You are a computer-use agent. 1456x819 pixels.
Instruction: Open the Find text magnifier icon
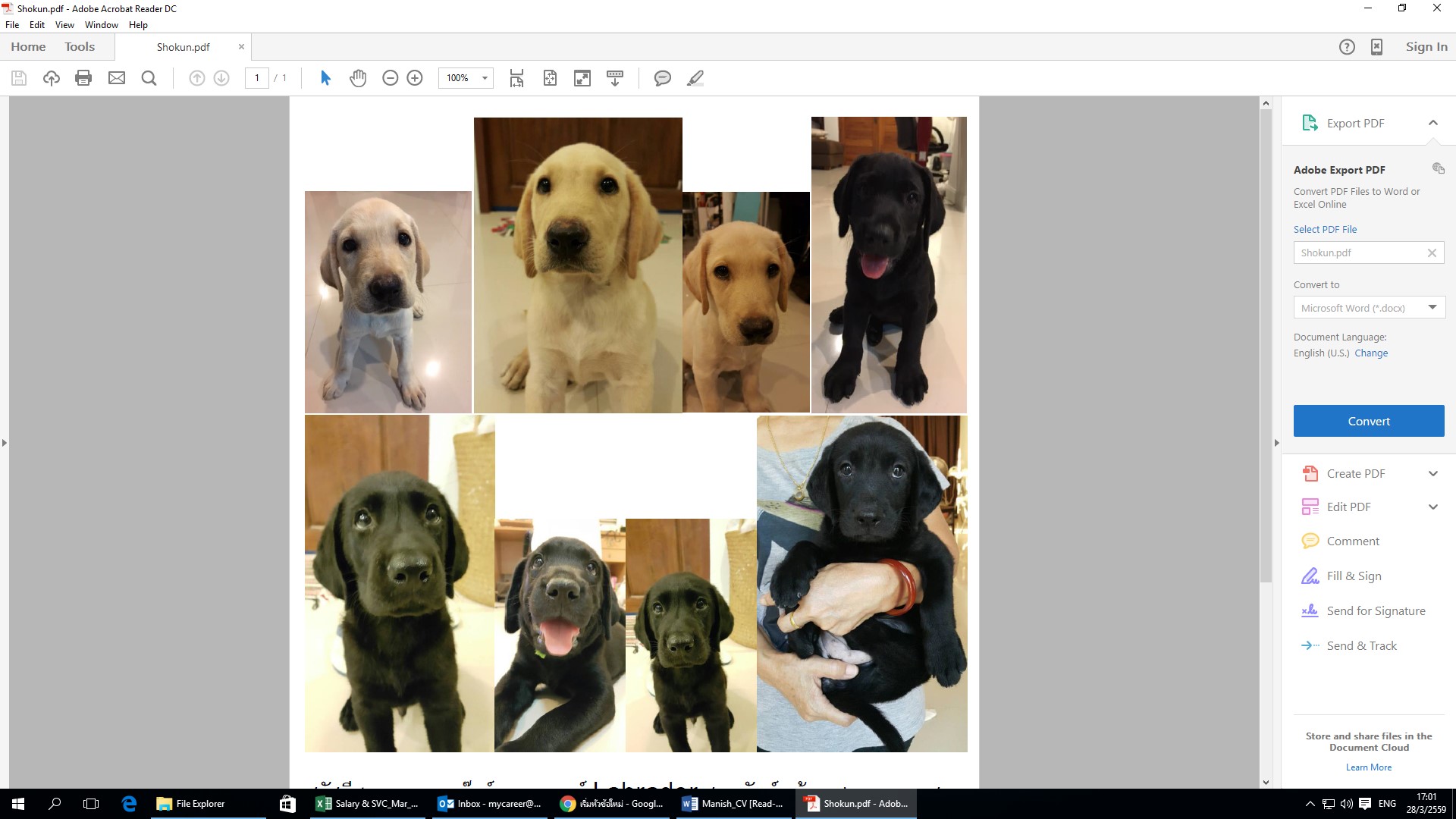click(x=149, y=78)
